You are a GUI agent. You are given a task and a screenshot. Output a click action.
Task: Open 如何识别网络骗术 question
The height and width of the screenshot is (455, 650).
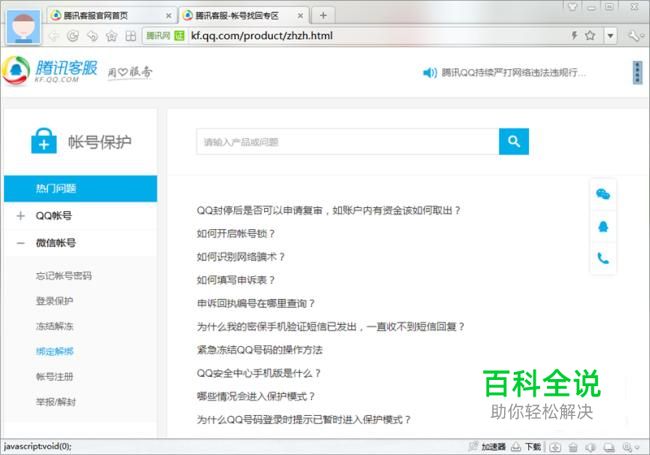(x=241, y=257)
